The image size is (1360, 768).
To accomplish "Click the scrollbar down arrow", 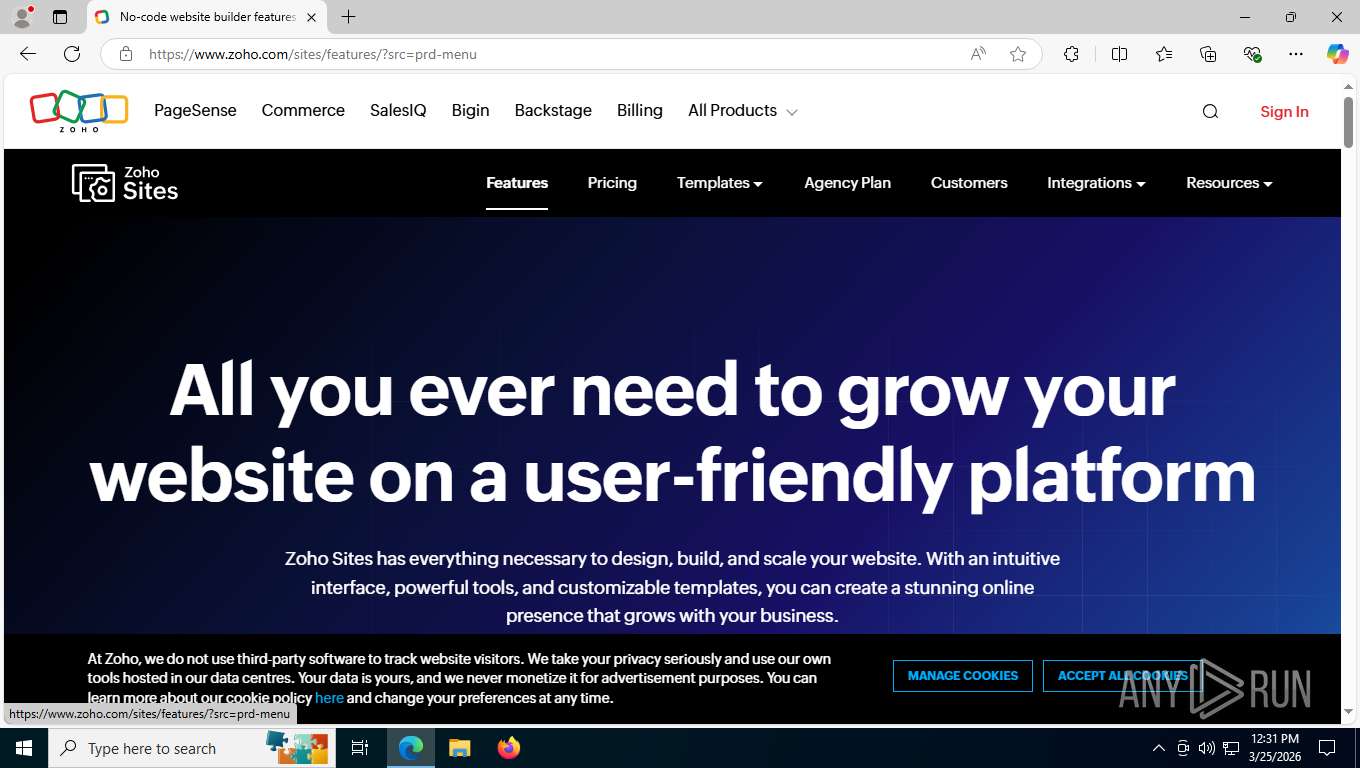I will (x=1348, y=711).
